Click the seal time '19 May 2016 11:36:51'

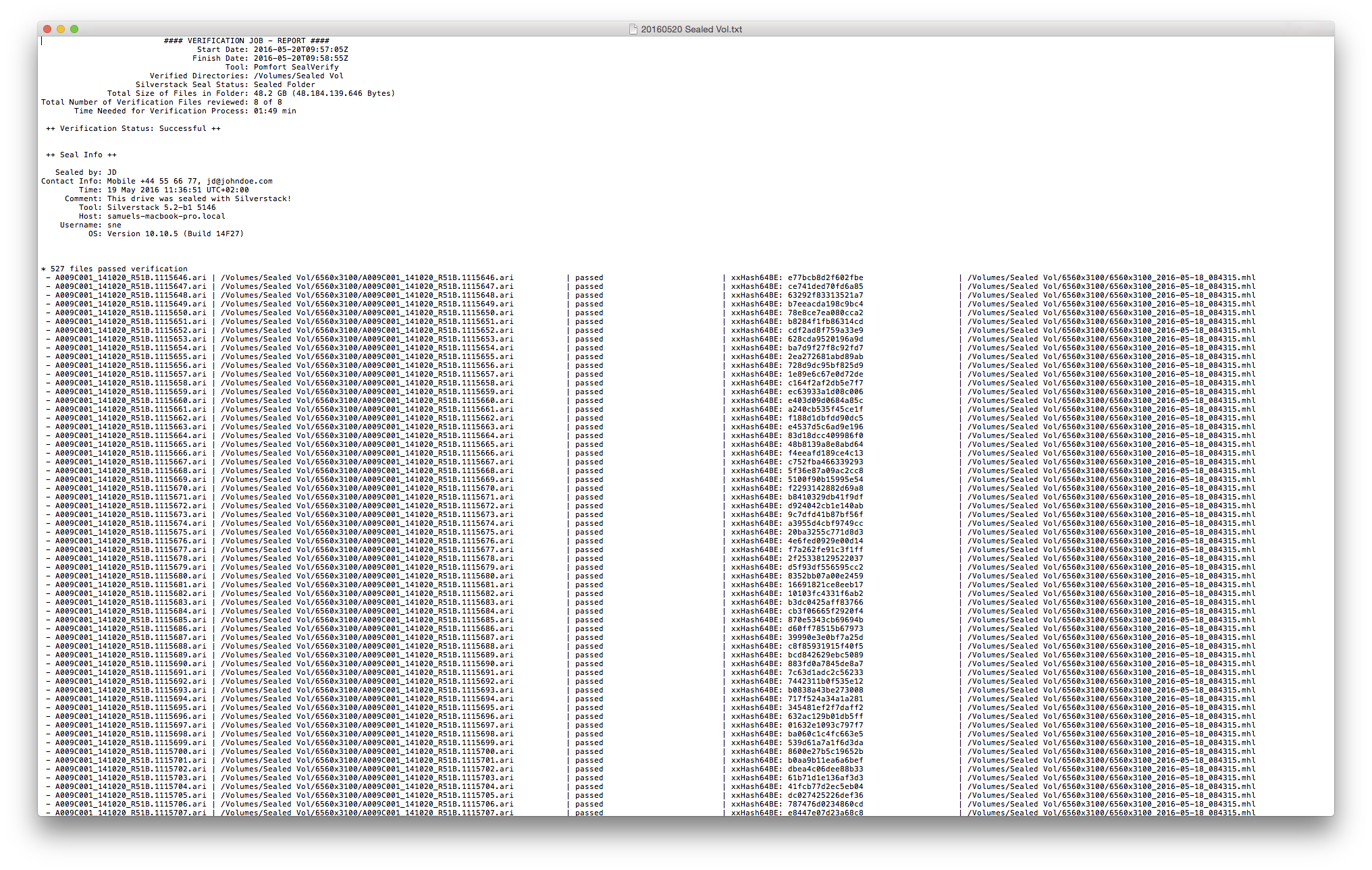[154, 190]
